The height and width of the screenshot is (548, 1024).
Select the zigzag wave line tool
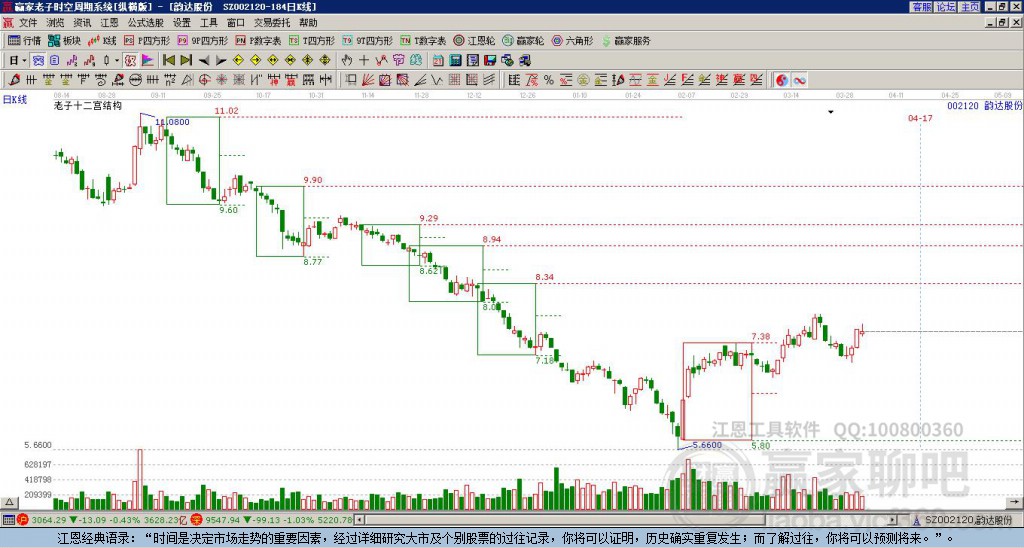coord(437,80)
